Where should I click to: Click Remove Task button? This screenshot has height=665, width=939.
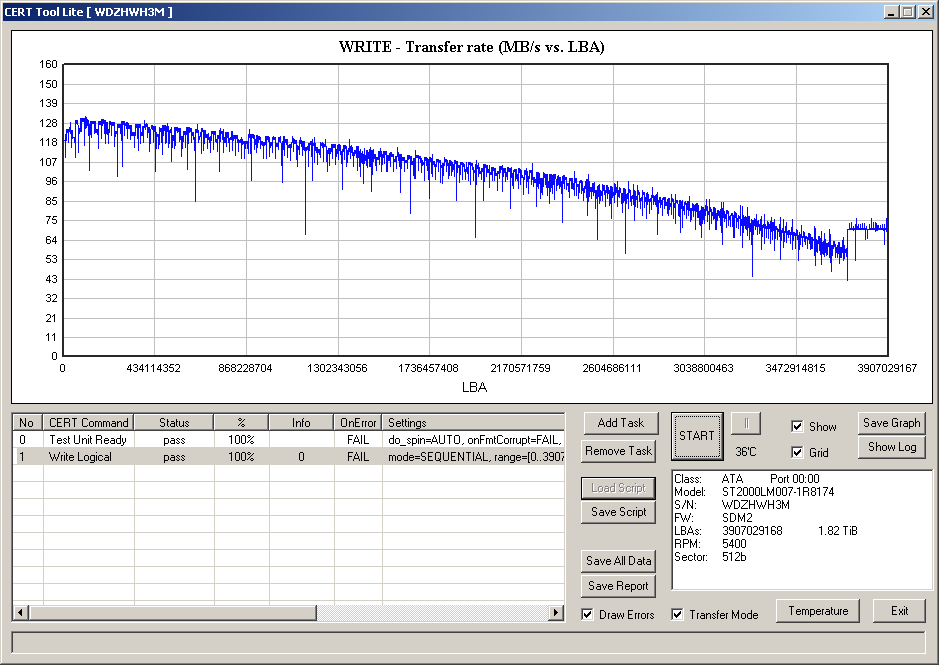coord(620,451)
